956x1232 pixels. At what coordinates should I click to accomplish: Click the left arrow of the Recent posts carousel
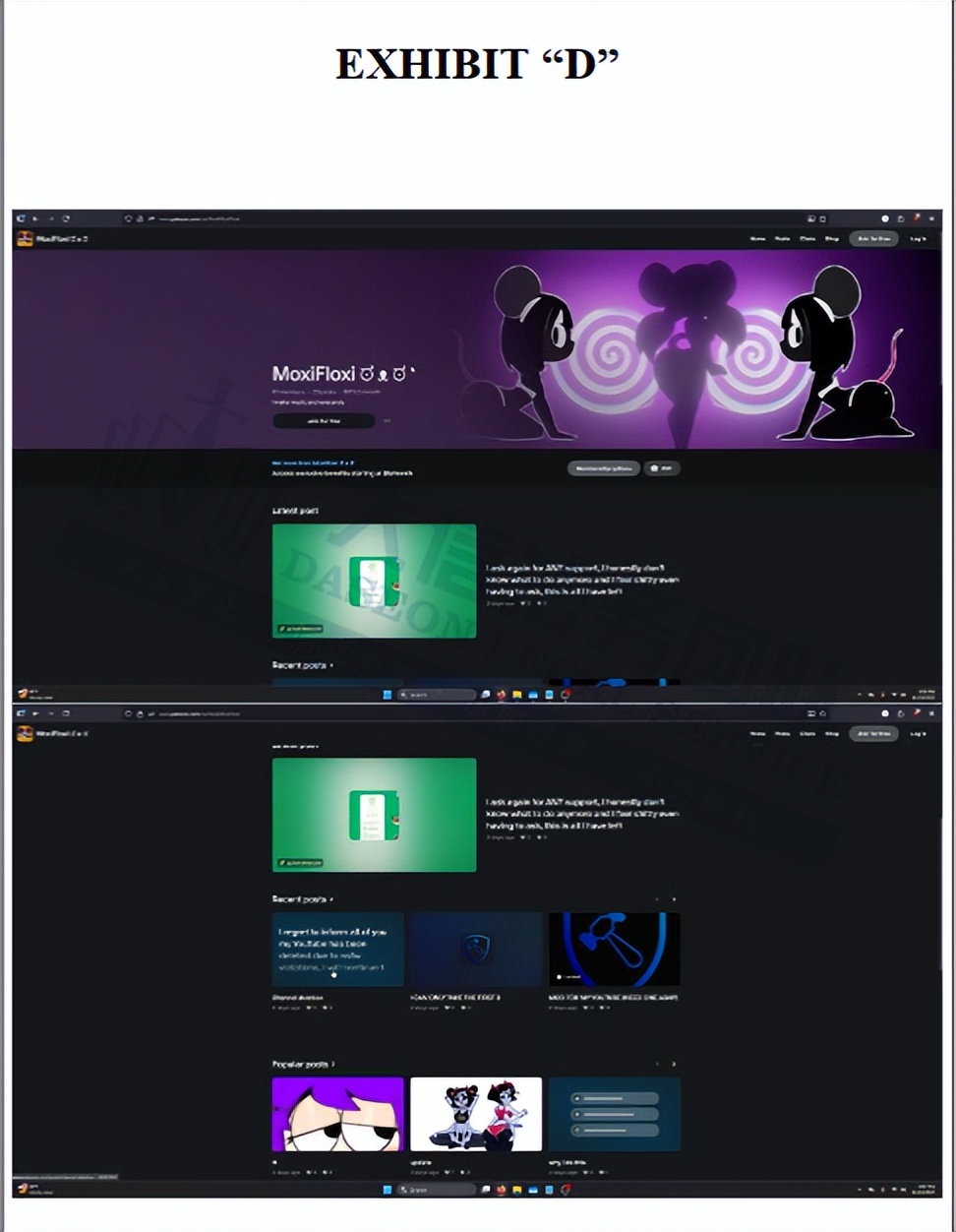(x=657, y=899)
